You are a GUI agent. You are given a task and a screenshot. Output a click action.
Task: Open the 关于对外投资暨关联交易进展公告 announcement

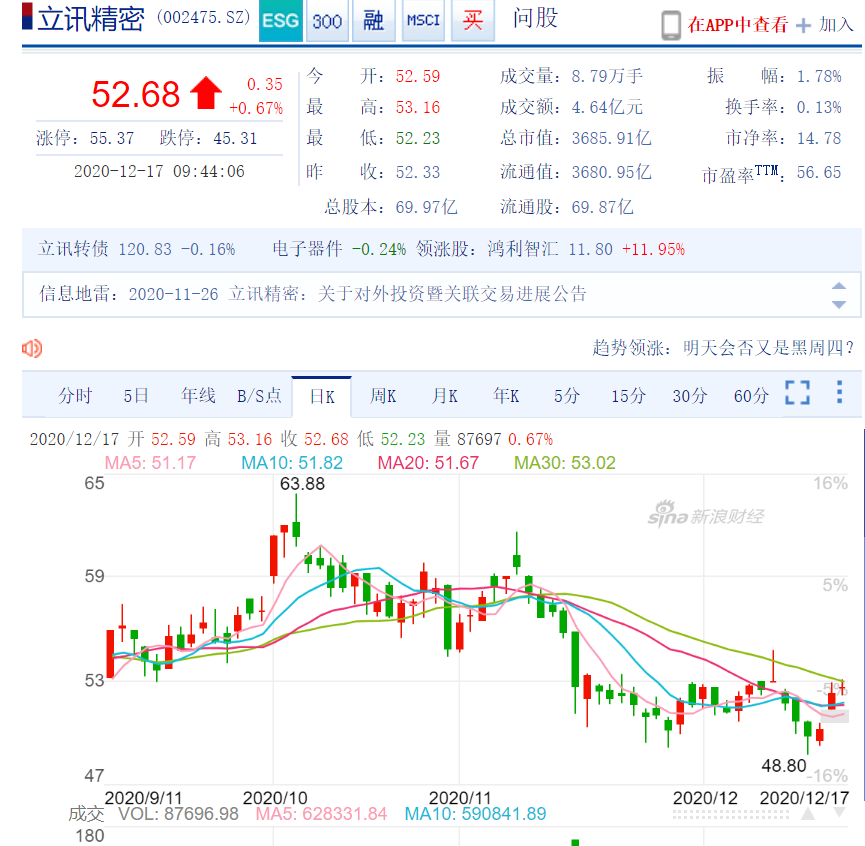click(x=452, y=294)
